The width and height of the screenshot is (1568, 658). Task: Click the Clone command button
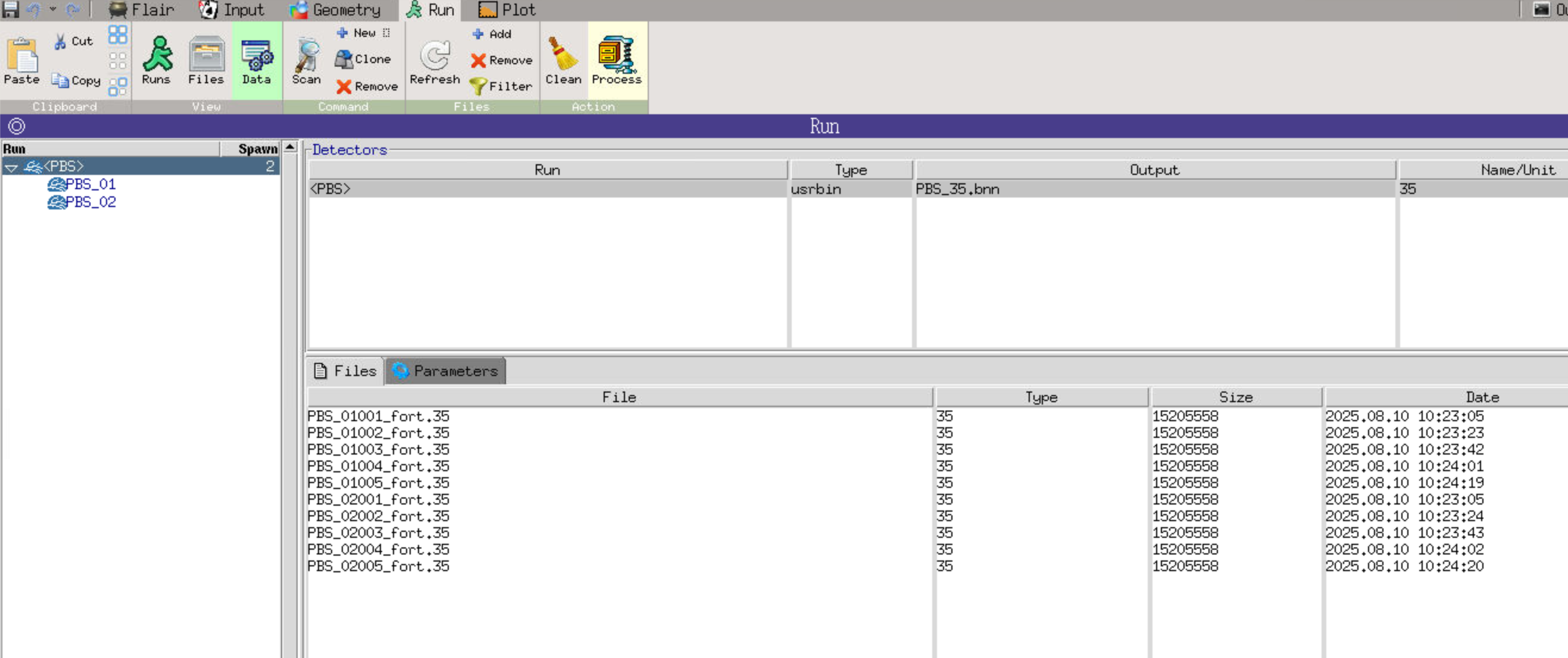pos(363,59)
